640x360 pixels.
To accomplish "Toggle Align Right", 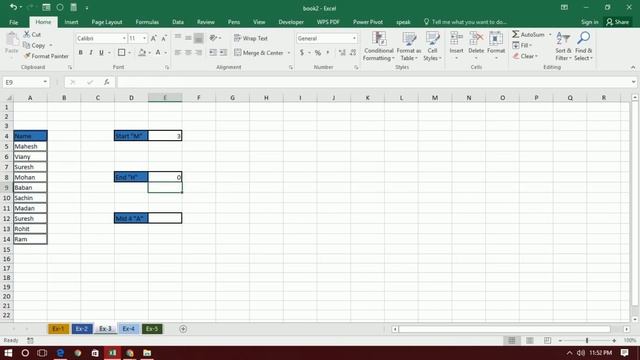I will (199, 53).
